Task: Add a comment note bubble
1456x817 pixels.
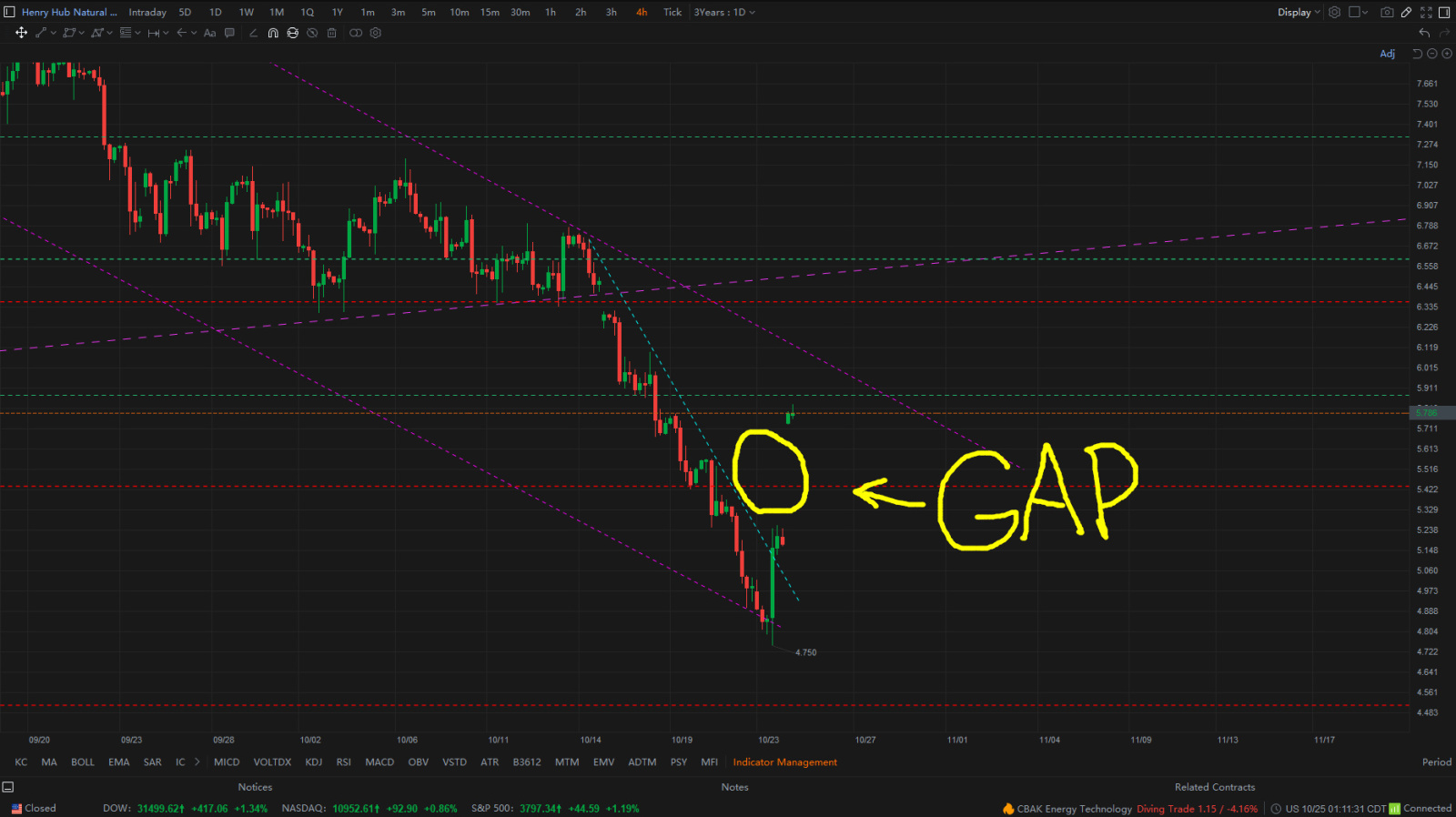Action: pos(229,33)
